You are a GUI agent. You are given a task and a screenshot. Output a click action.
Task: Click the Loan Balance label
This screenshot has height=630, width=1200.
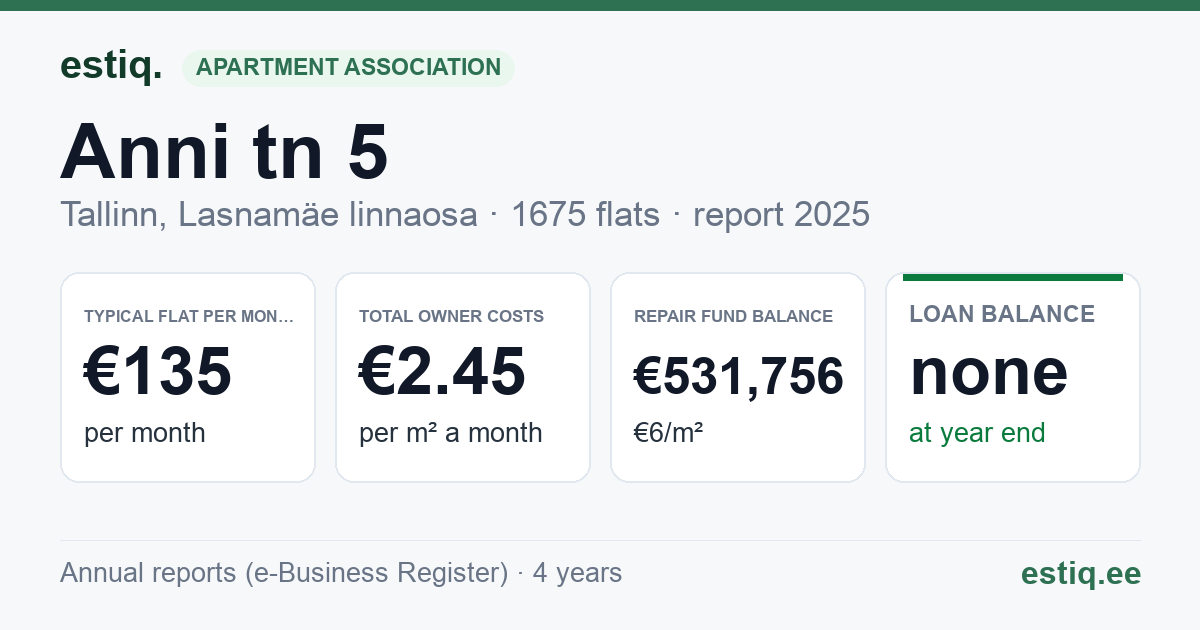pyautogui.click(x=1002, y=314)
